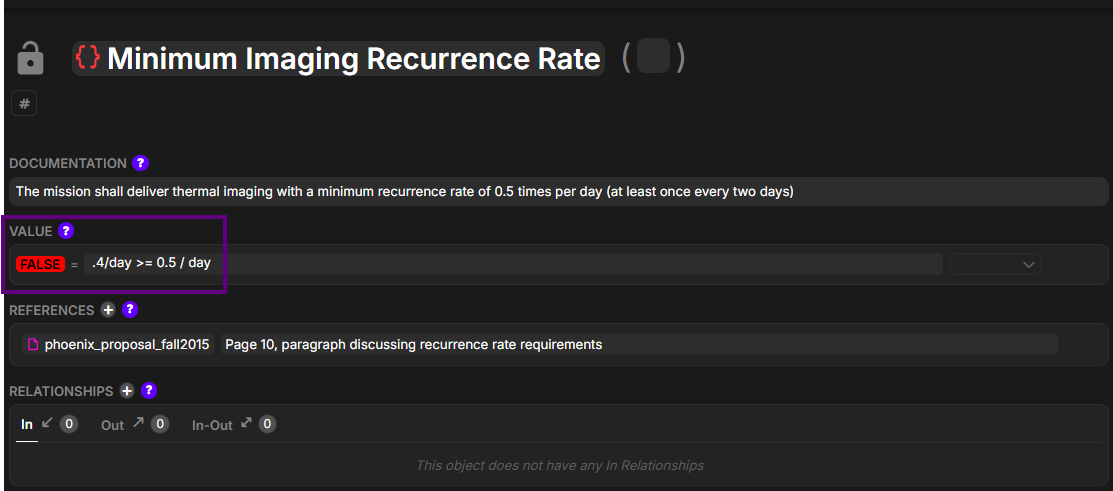Viewport: 1113px width, 491px height.
Task: Click the In tab count badge 0
Action: [68, 424]
